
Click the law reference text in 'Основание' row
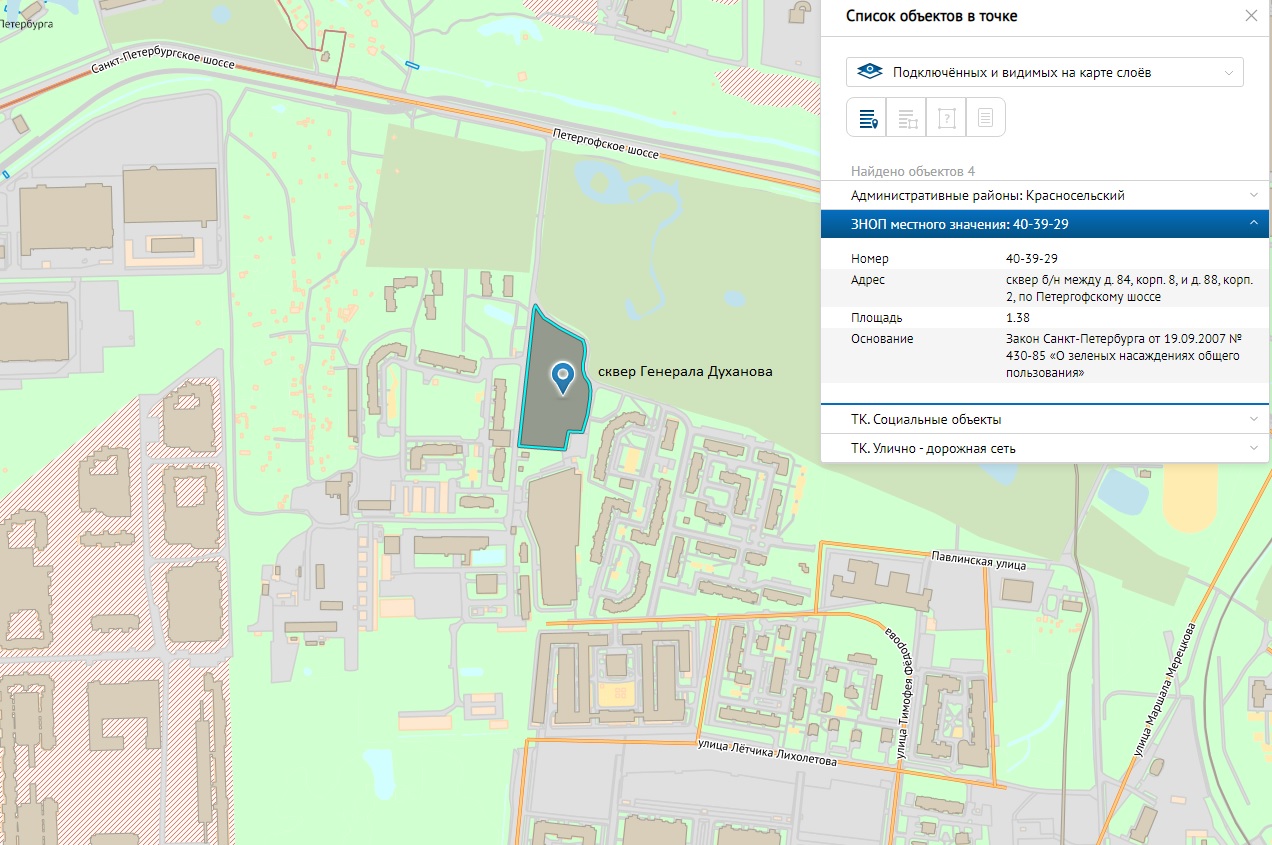click(1122, 356)
